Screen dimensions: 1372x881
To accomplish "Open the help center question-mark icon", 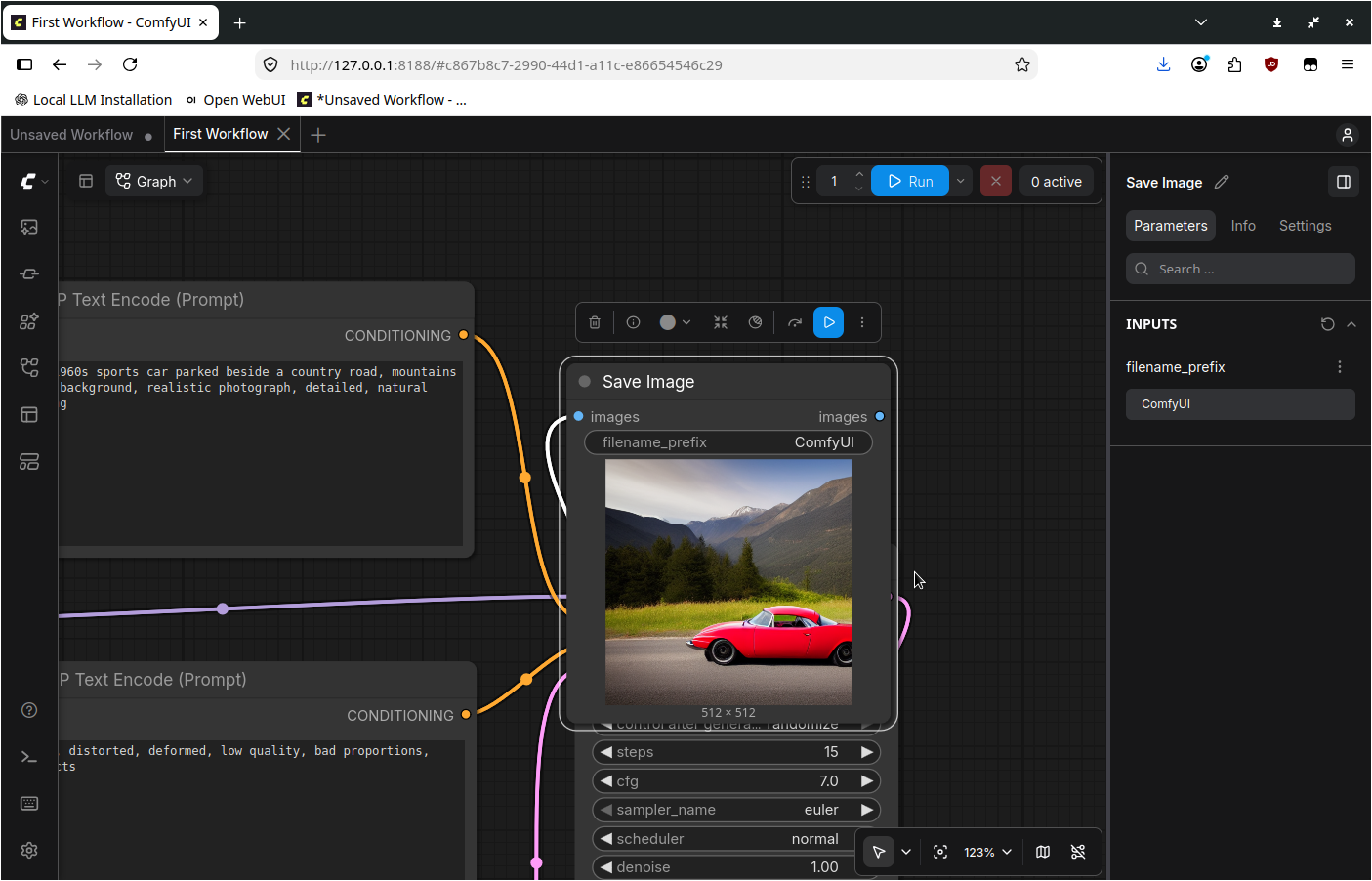I will (x=29, y=710).
